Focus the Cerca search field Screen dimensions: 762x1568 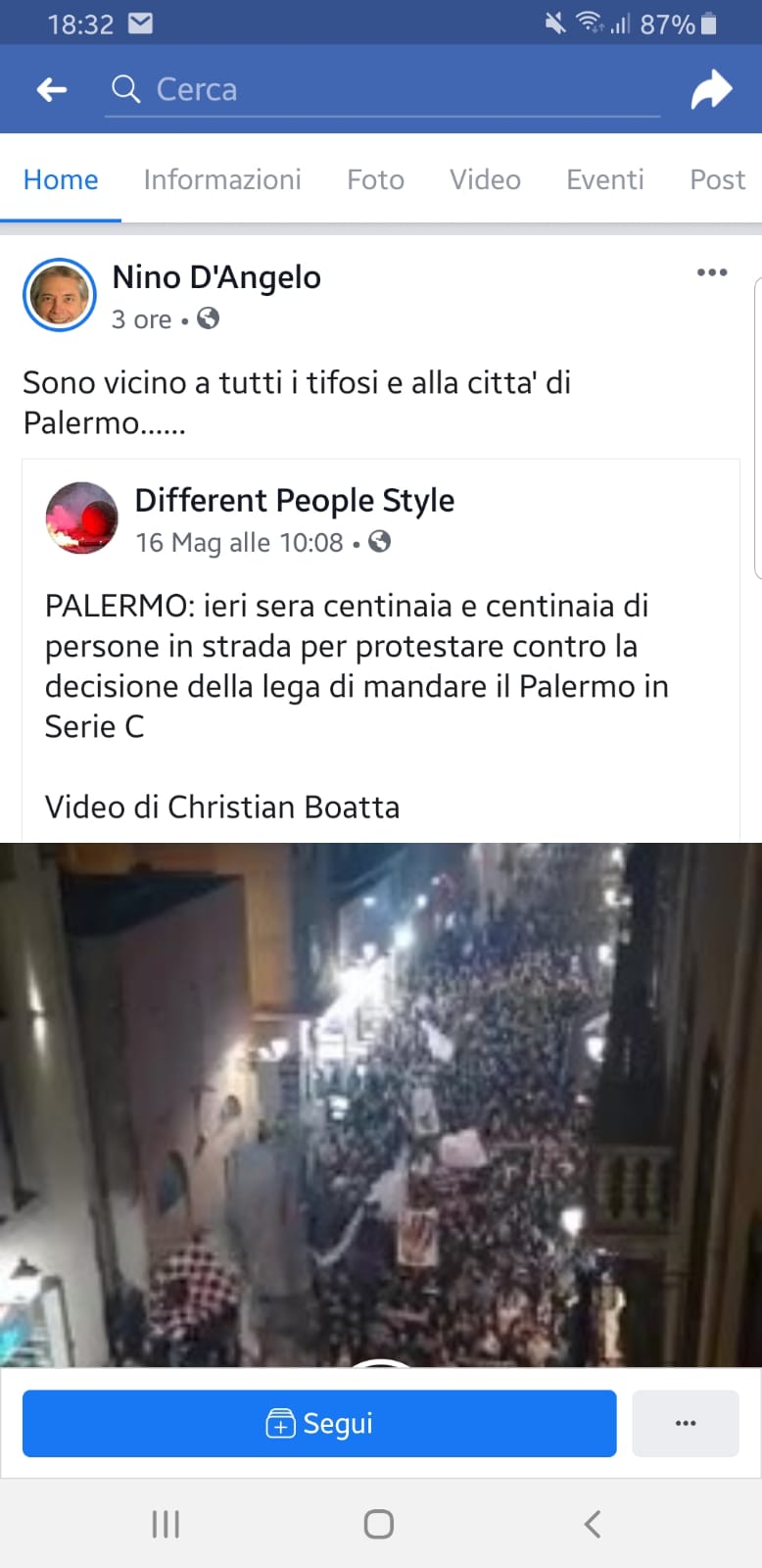pos(383,90)
